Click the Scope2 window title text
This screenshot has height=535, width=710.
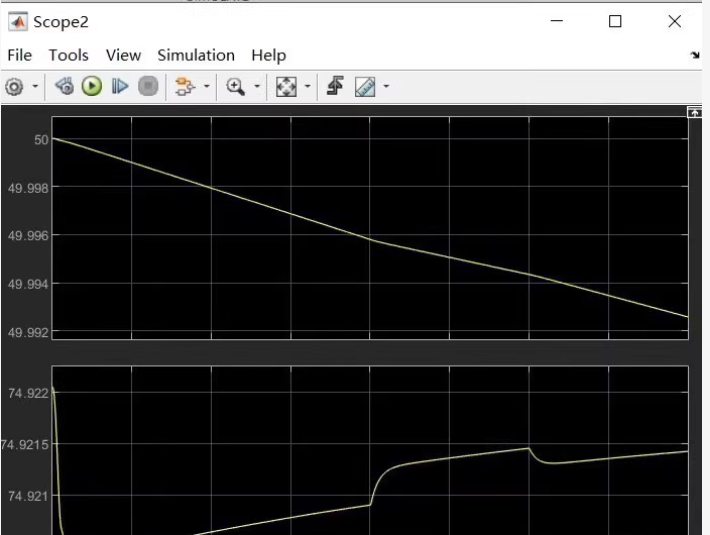pos(61,22)
